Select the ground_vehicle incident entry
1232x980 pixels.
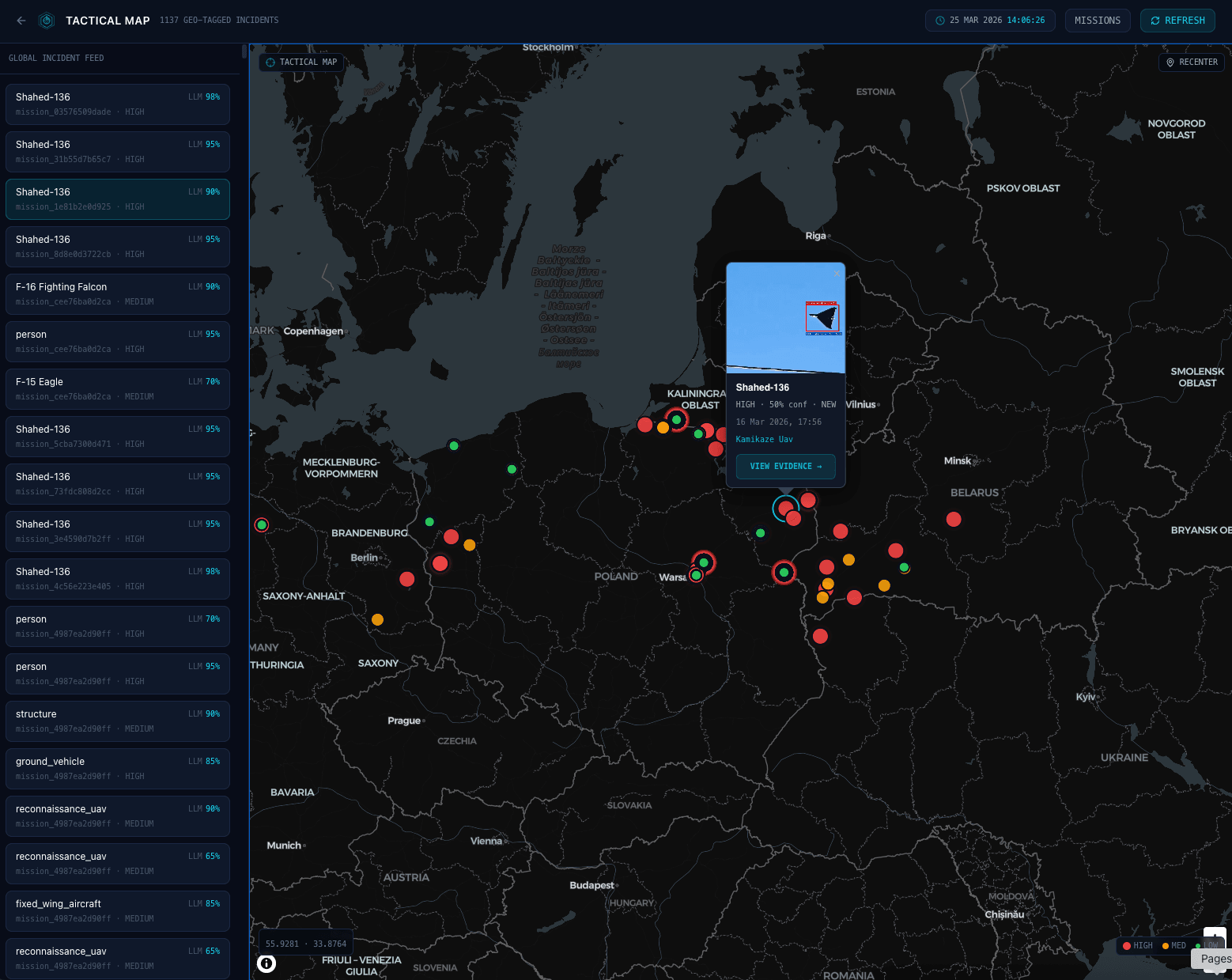(117, 768)
